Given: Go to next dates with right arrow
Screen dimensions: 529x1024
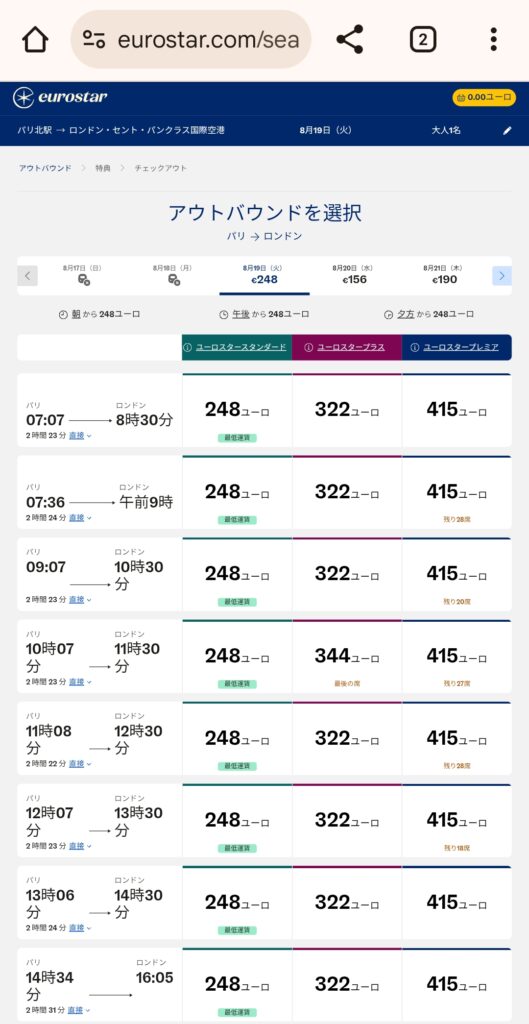Looking at the screenshot, I should pyautogui.click(x=502, y=276).
